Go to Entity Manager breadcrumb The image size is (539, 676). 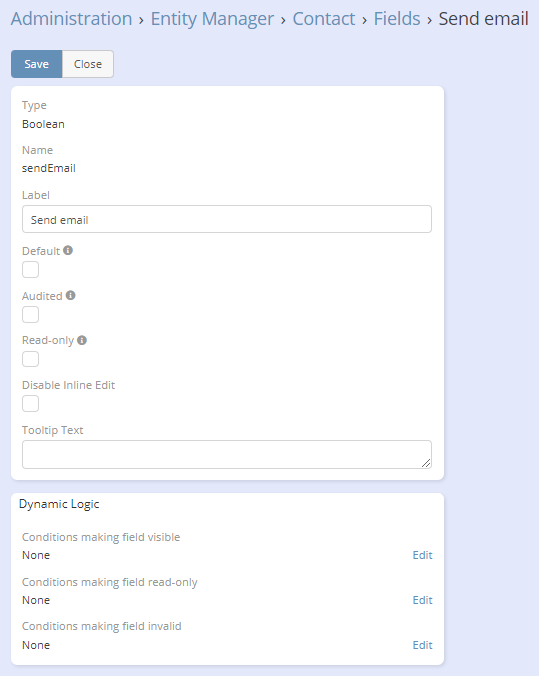tap(212, 19)
